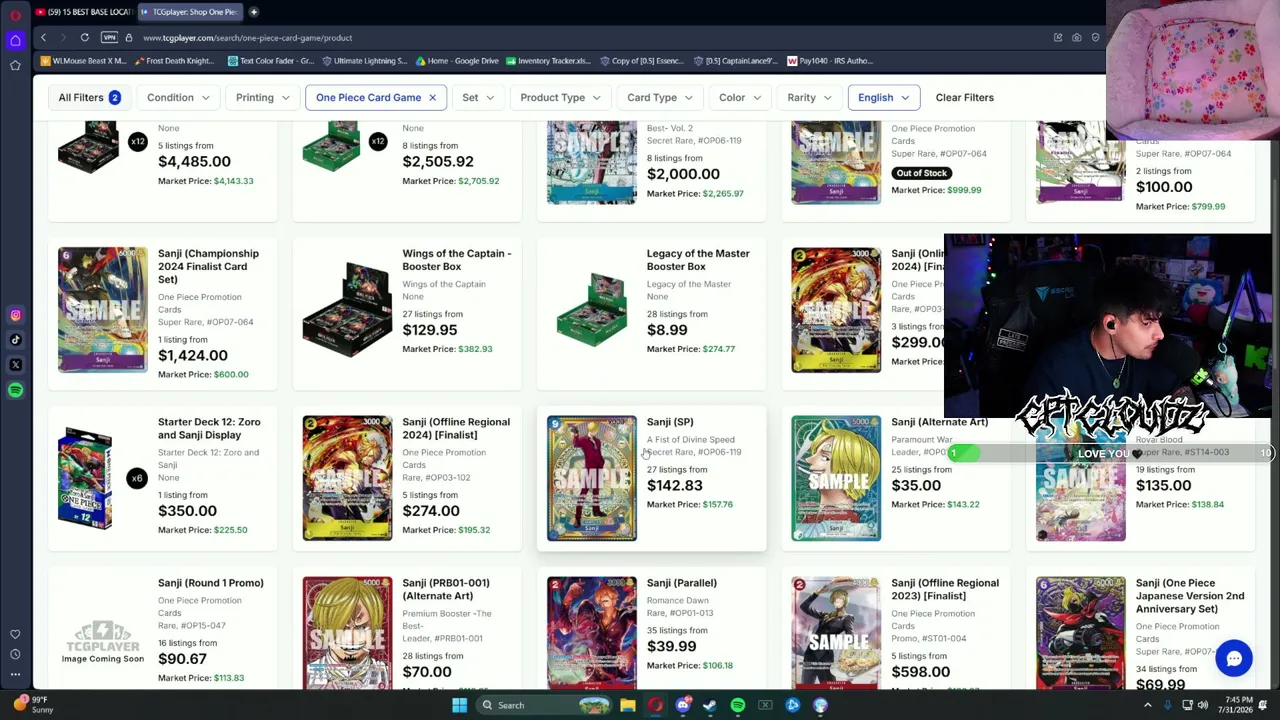Open the English language filter dropdown

(x=883, y=98)
